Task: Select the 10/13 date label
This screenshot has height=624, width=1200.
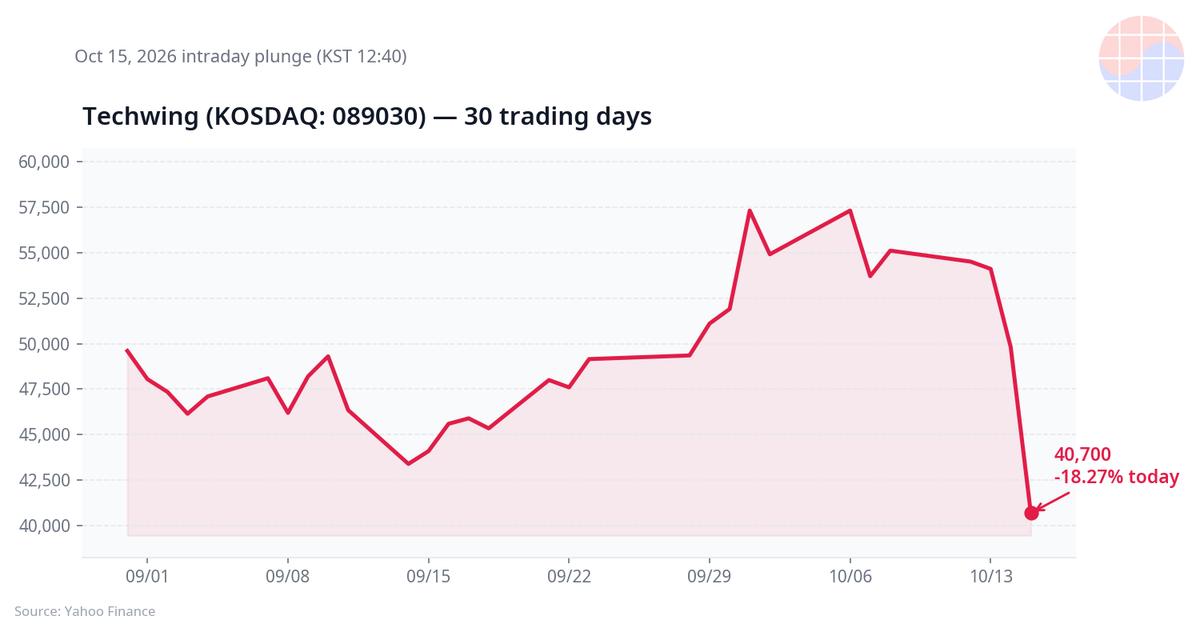Action: (x=990, y=577)
